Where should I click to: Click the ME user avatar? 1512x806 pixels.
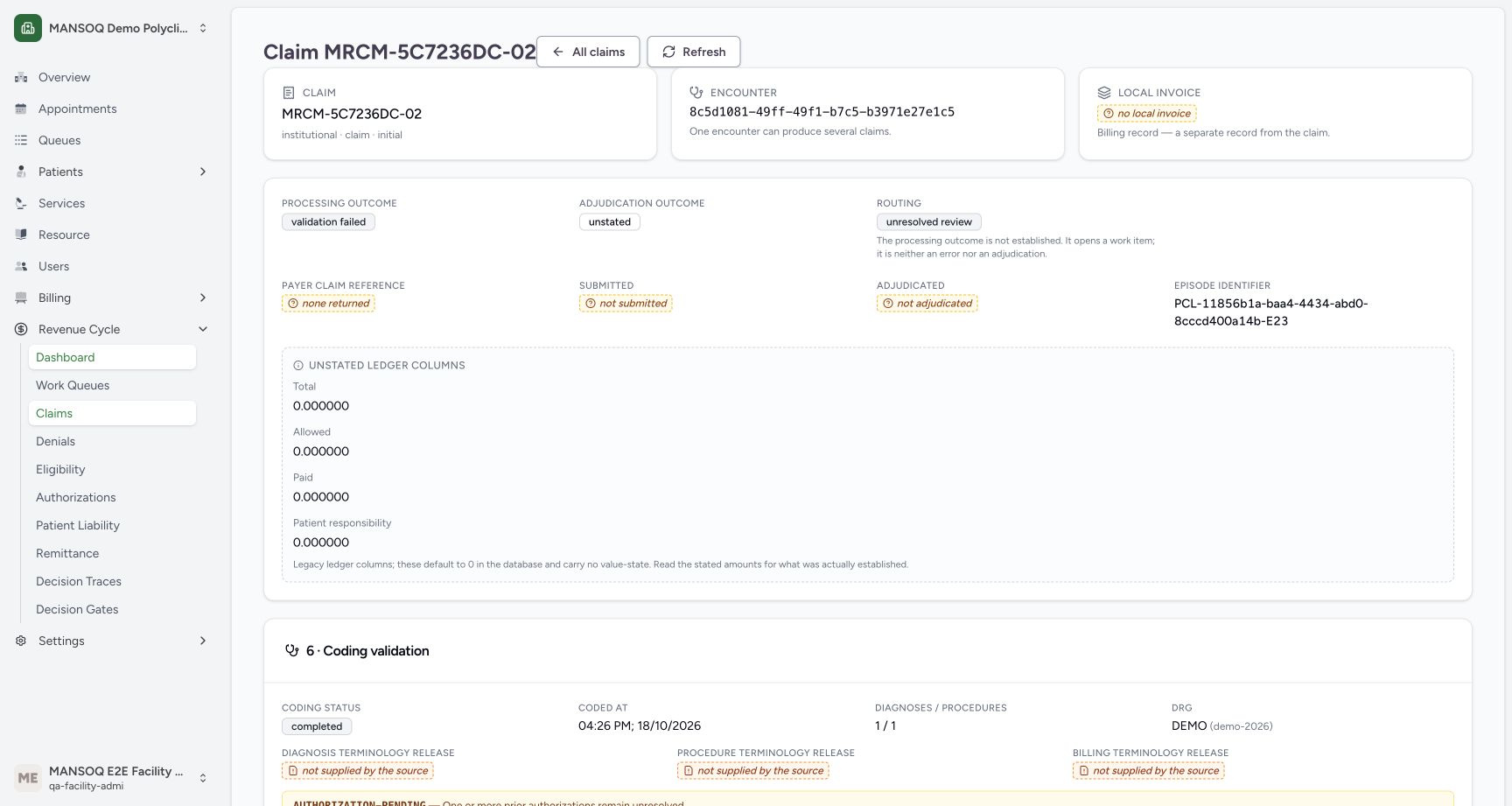(x=28, y=777)
